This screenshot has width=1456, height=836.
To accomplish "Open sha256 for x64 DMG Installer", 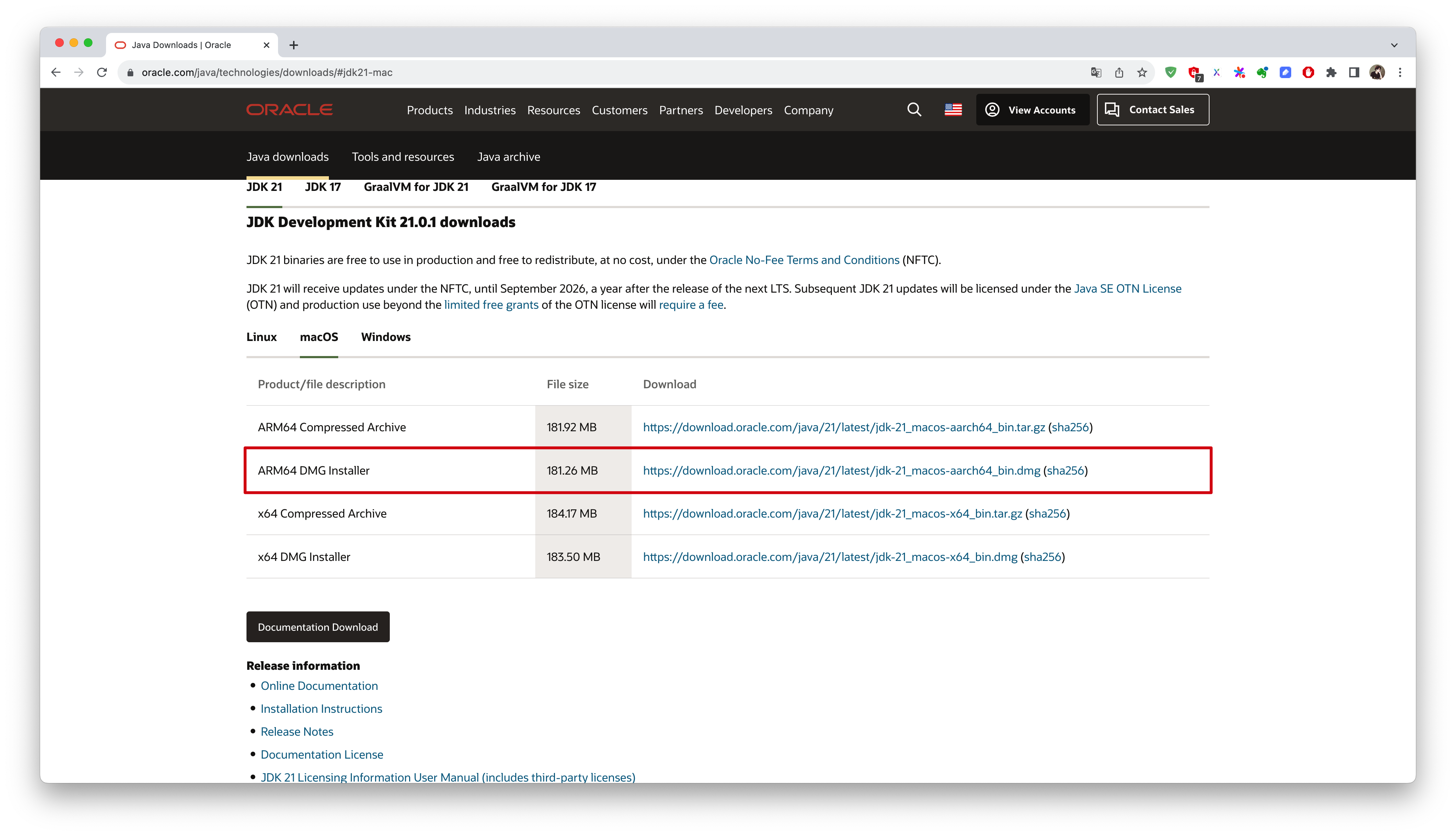I will (x=1043, y=557).
